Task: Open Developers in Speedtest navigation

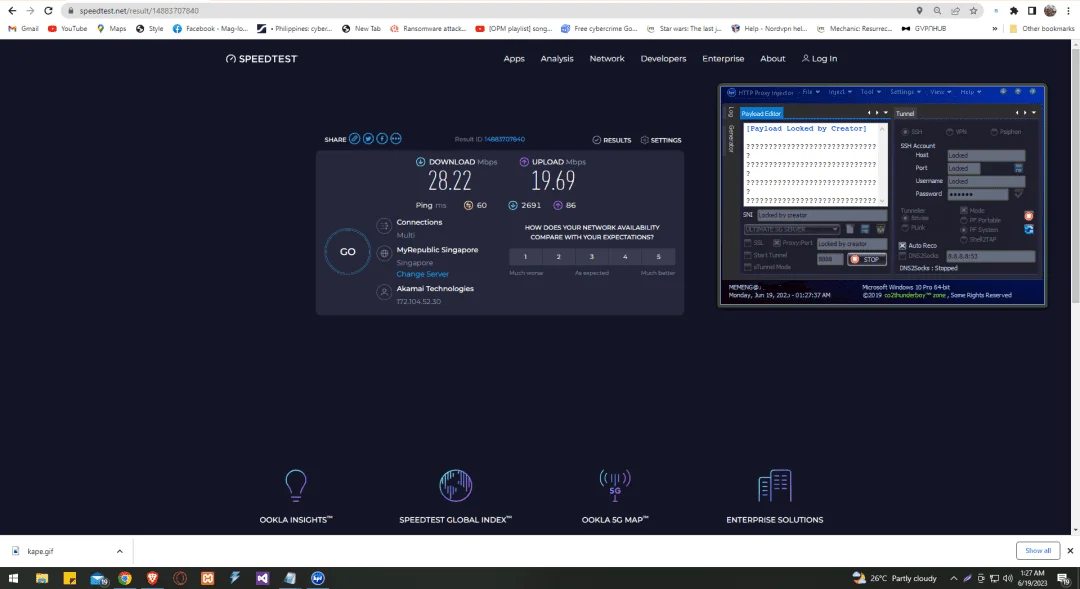Action: pyautogui.click(x=663, y=59)
